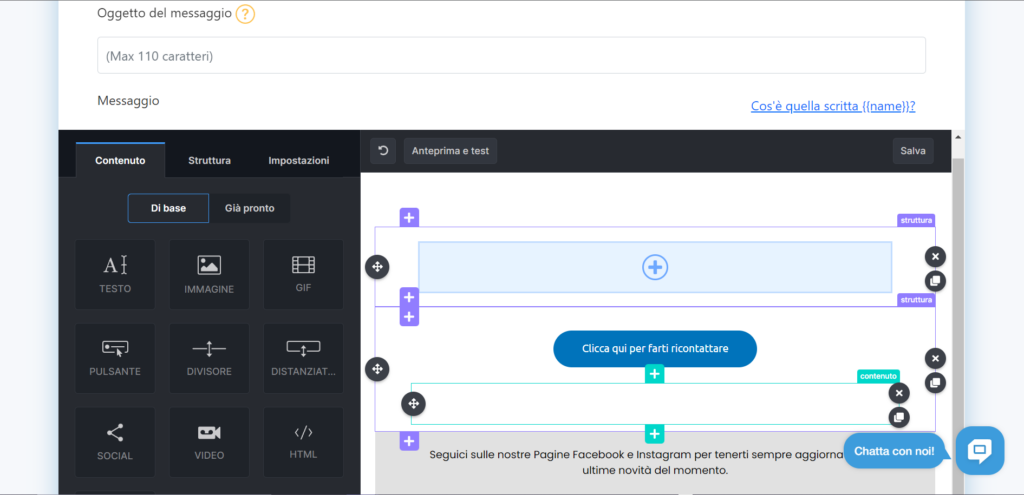The image size is (1024, 495).
Task: Select the HTML content block
Action: tap(303, 441)
